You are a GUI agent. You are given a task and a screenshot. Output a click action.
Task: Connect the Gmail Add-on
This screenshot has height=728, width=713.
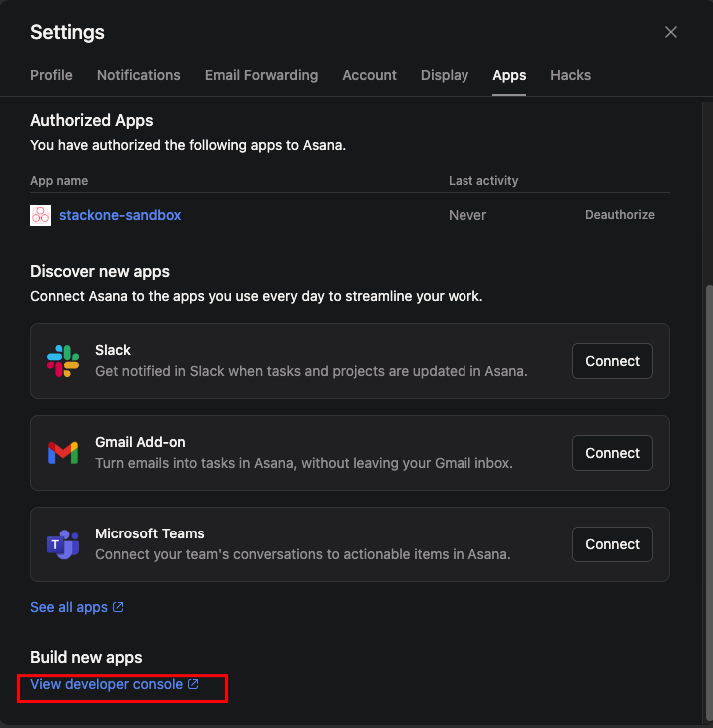[x=612, y=453]
